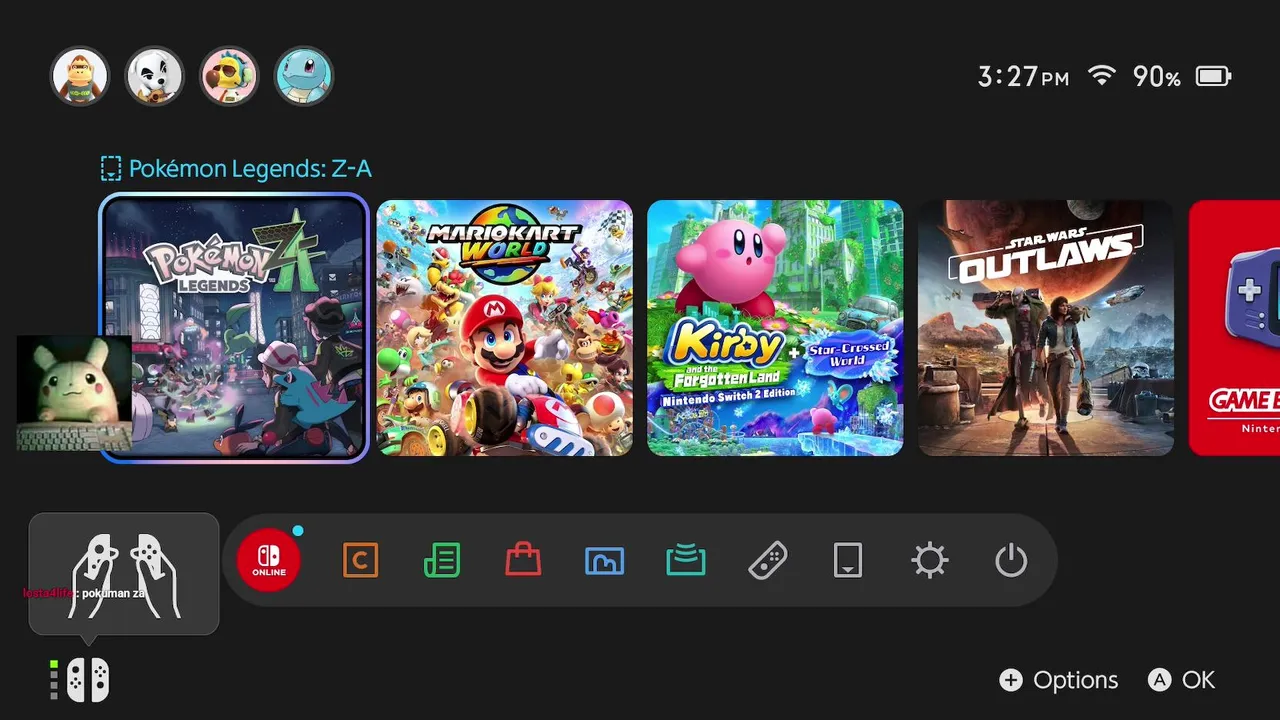
Task: Select Pokémon Legends Z-A game tile
Action: 235,328
